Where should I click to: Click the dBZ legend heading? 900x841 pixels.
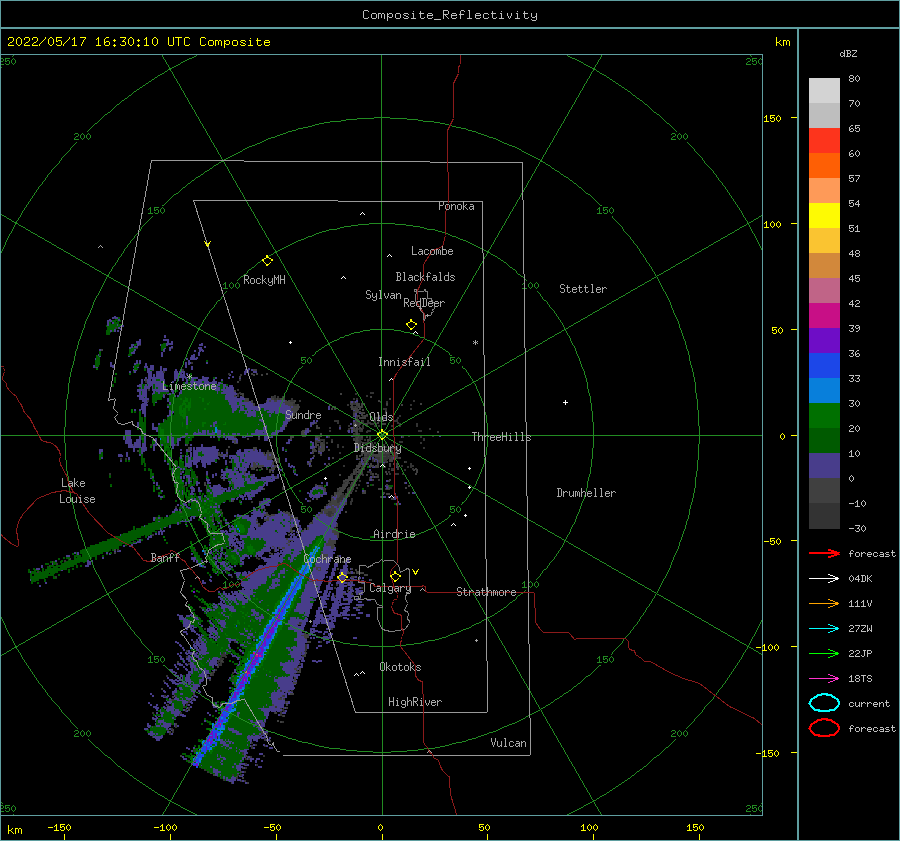click(x=848, y=53)
